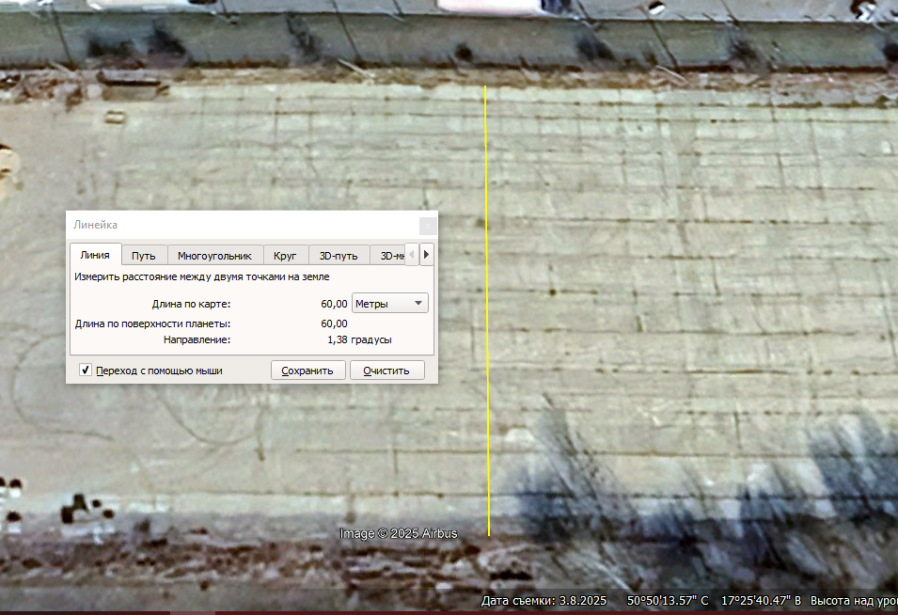This screenshot has width=898, height=615.
Task: Close the Линейка dialog
Action: pos(427,225)
